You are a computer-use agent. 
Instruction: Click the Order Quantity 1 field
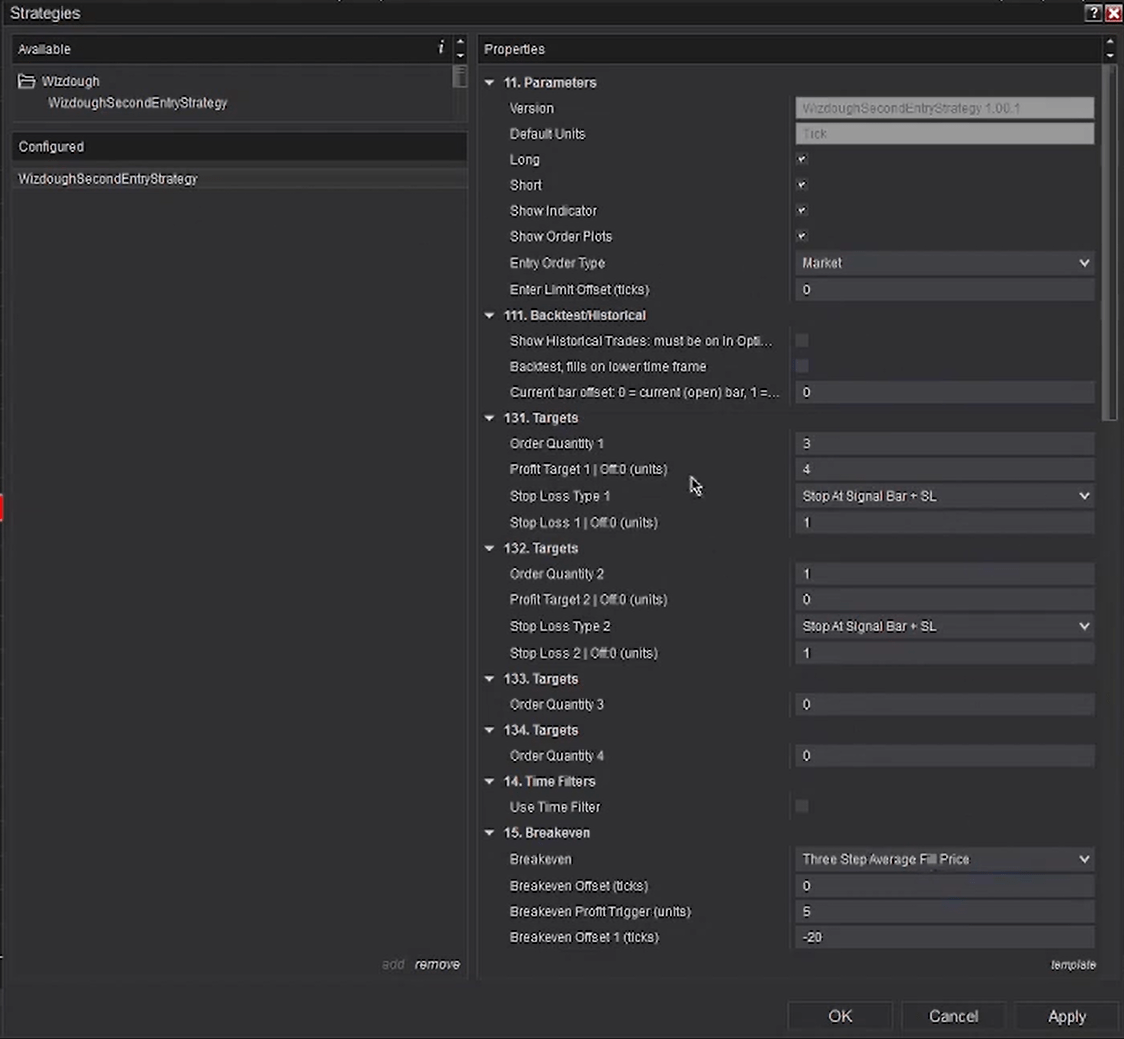pyautogui.click(x=945, y=444)
